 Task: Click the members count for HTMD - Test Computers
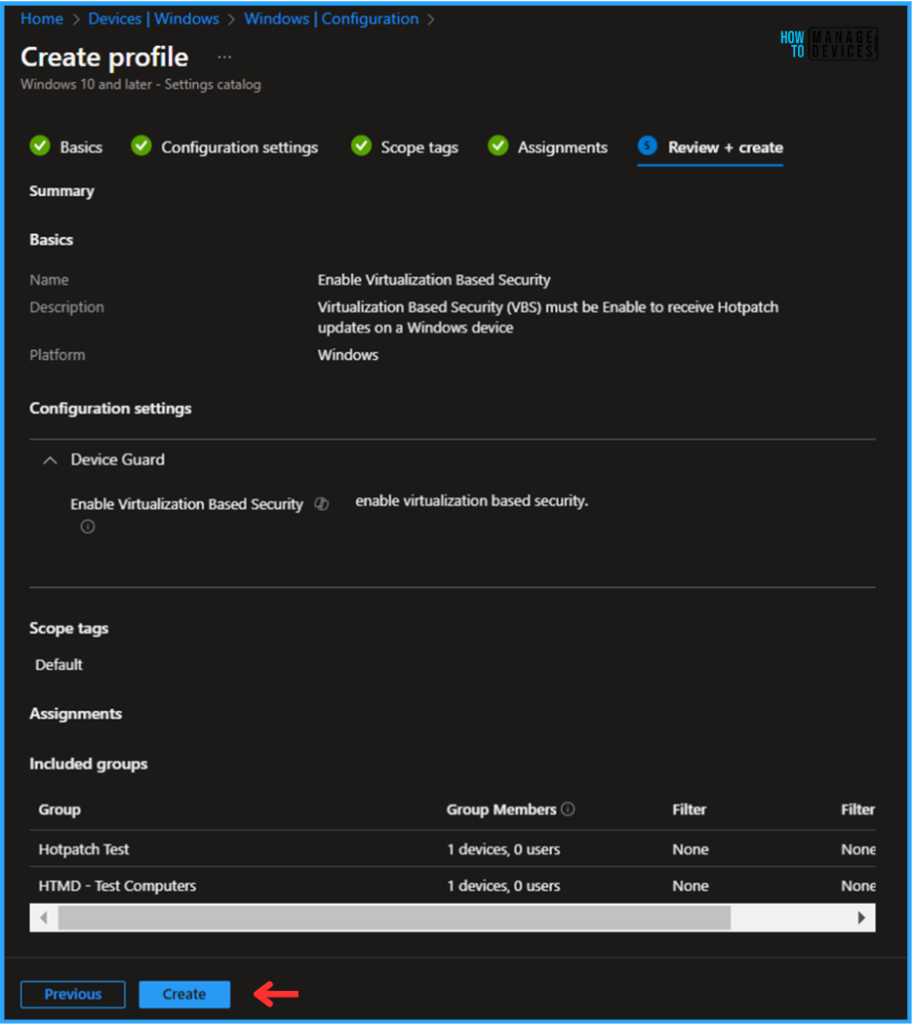click(504, 886)
